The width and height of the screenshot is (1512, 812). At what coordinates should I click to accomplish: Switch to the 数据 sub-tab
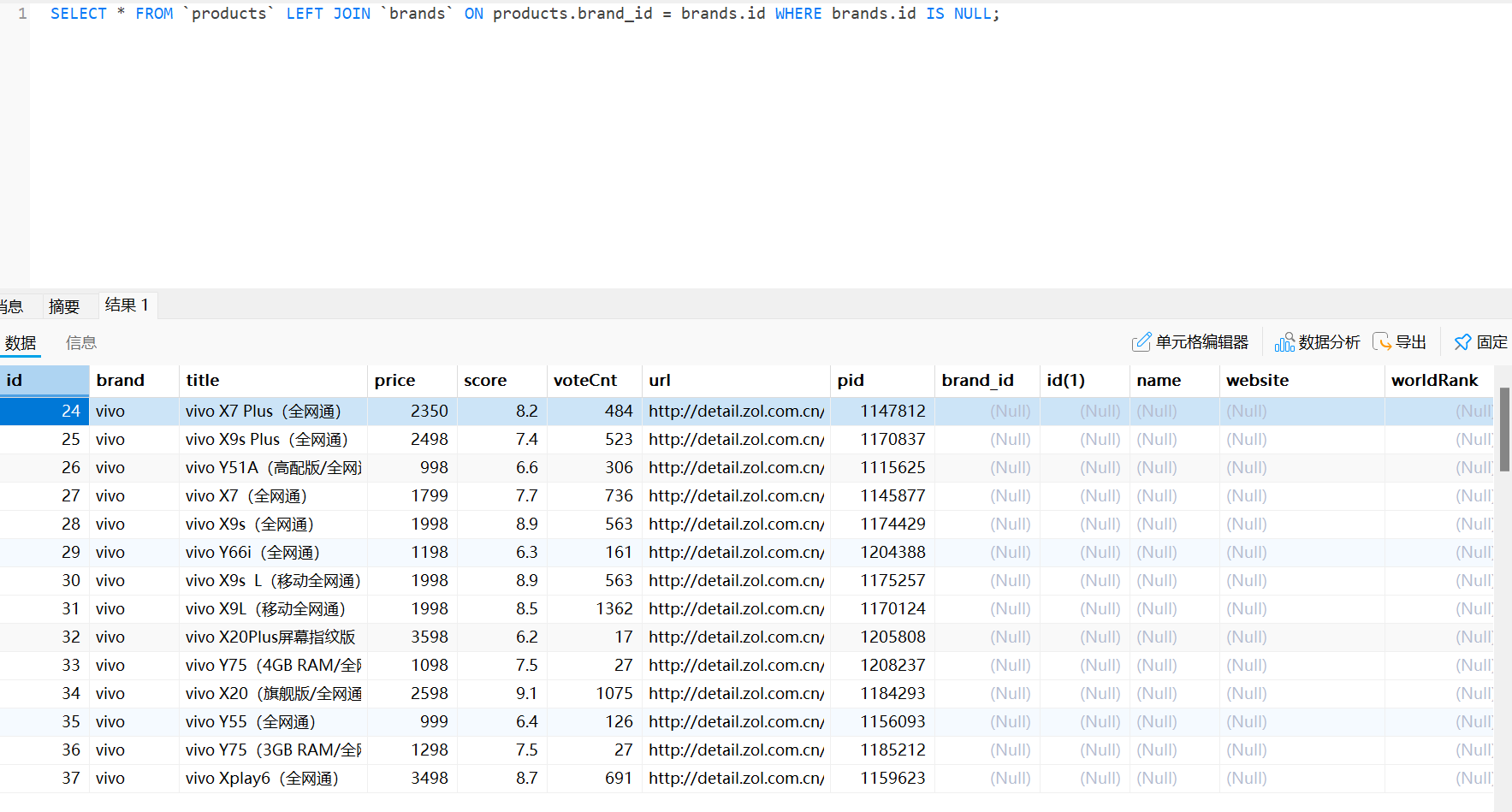pyautogui.click(x=21, y=343)
